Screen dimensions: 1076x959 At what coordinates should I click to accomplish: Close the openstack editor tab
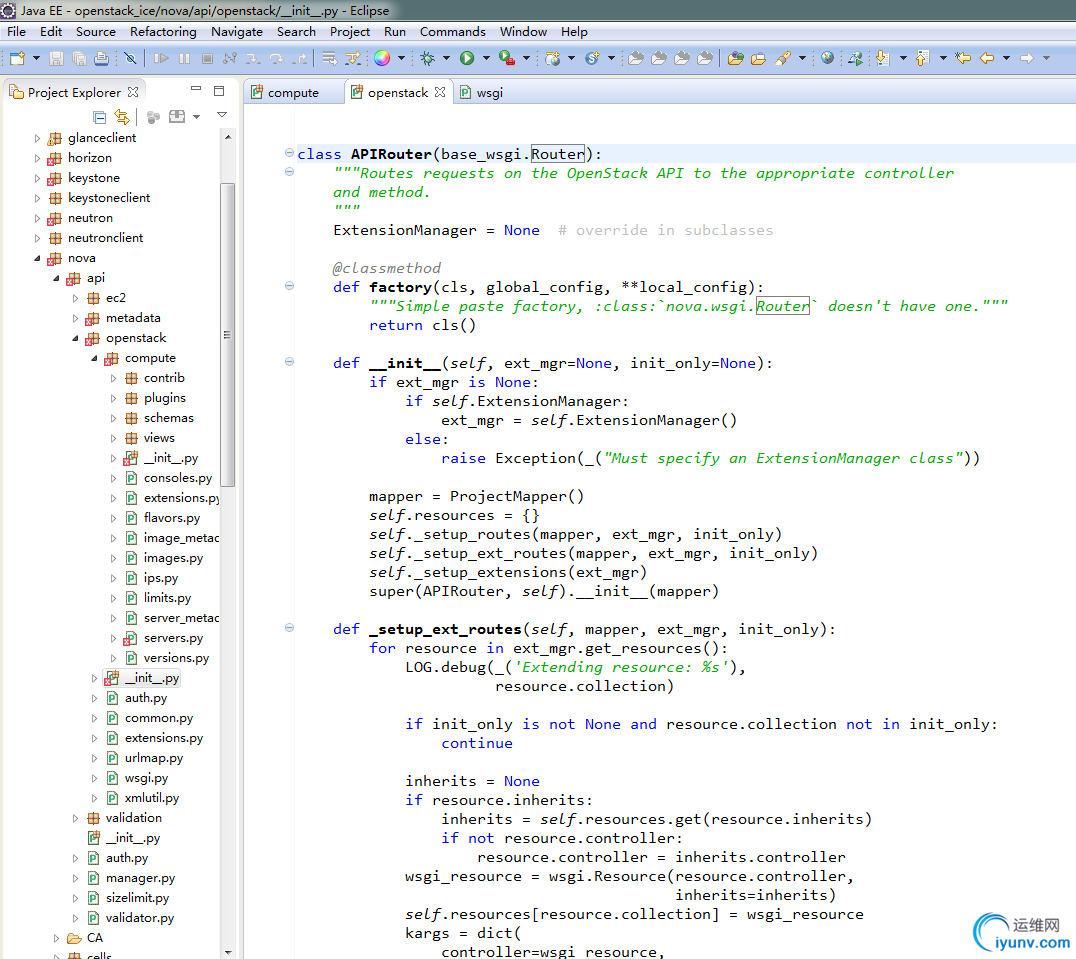point(440,92)
